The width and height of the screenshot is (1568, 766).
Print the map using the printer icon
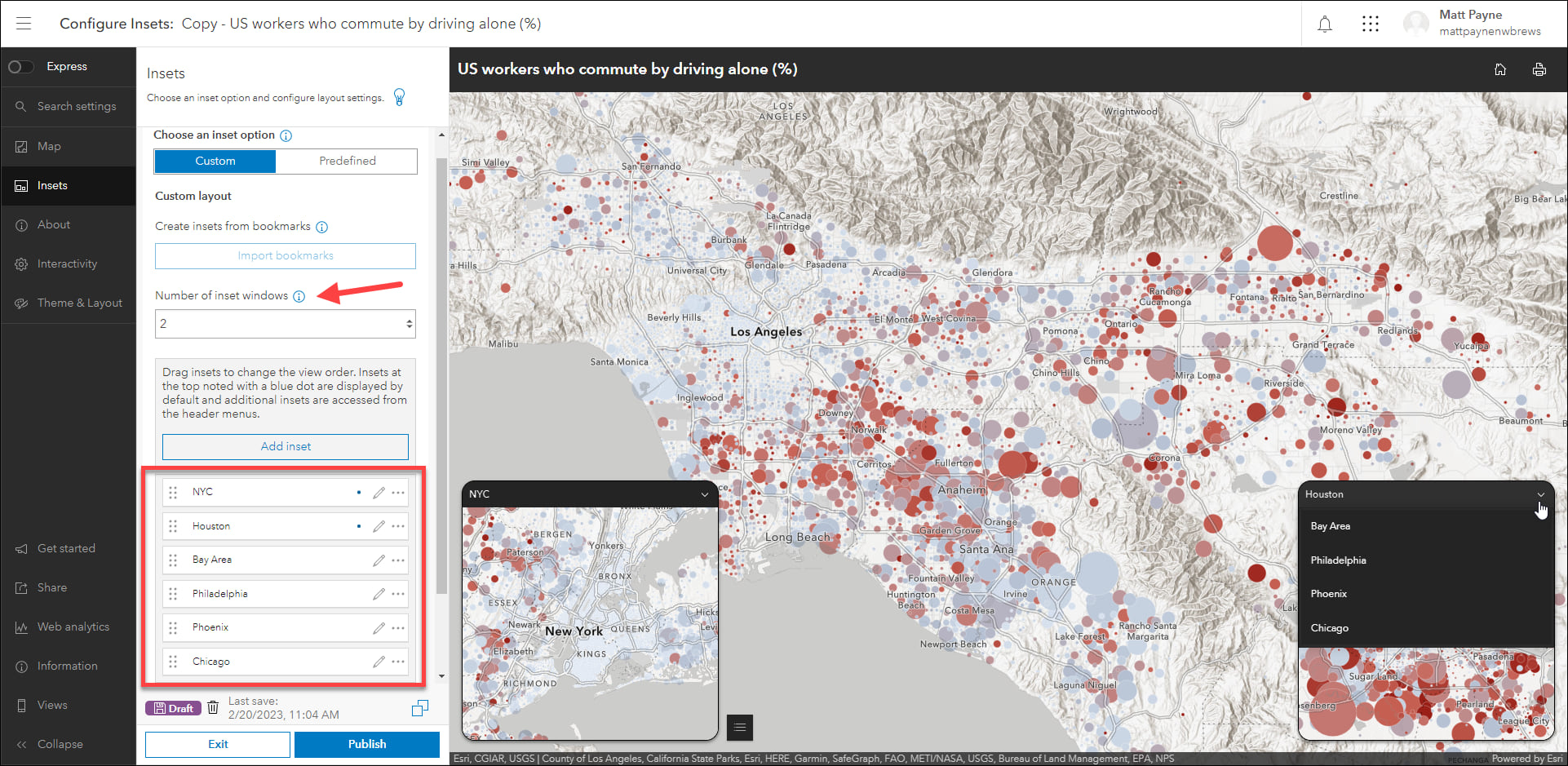pyautogui.click(x=1539, y=69)
